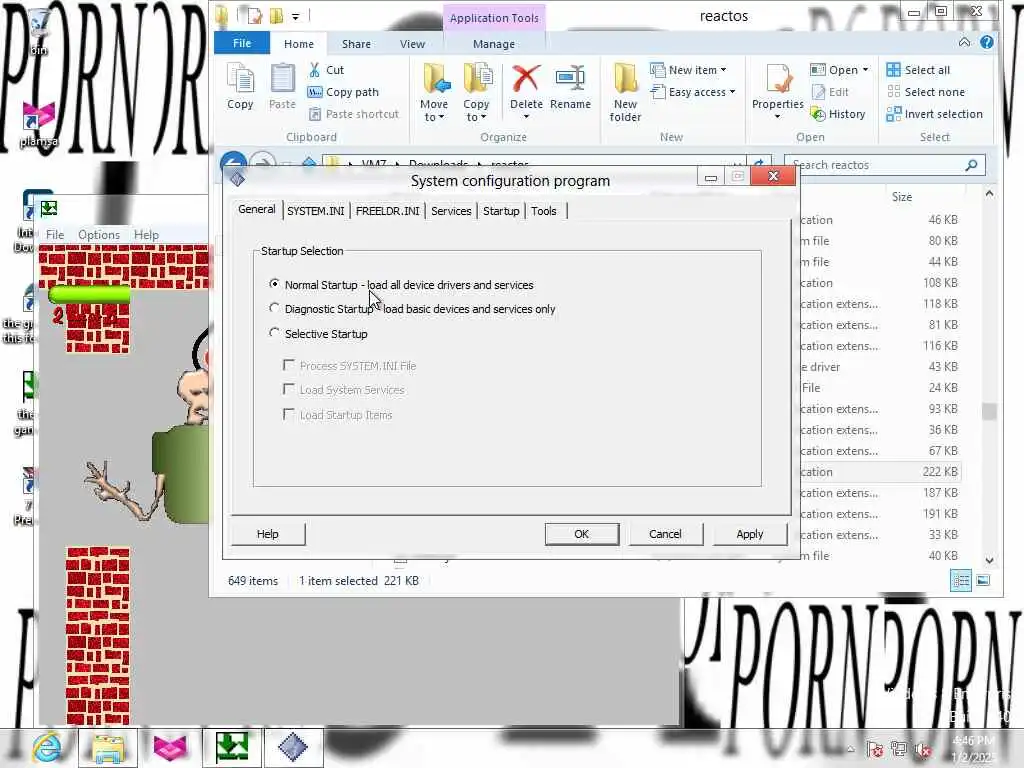
Task: Toggle Load Startup Items checkbox
Action: [x=289, y=414]
